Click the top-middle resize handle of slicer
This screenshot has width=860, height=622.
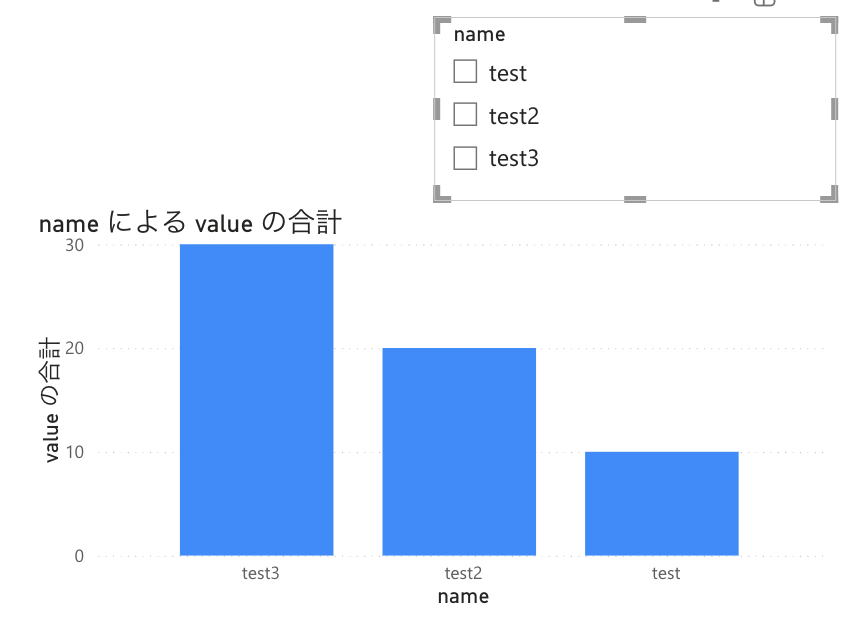pyautogui.click(x=635, y=20)
